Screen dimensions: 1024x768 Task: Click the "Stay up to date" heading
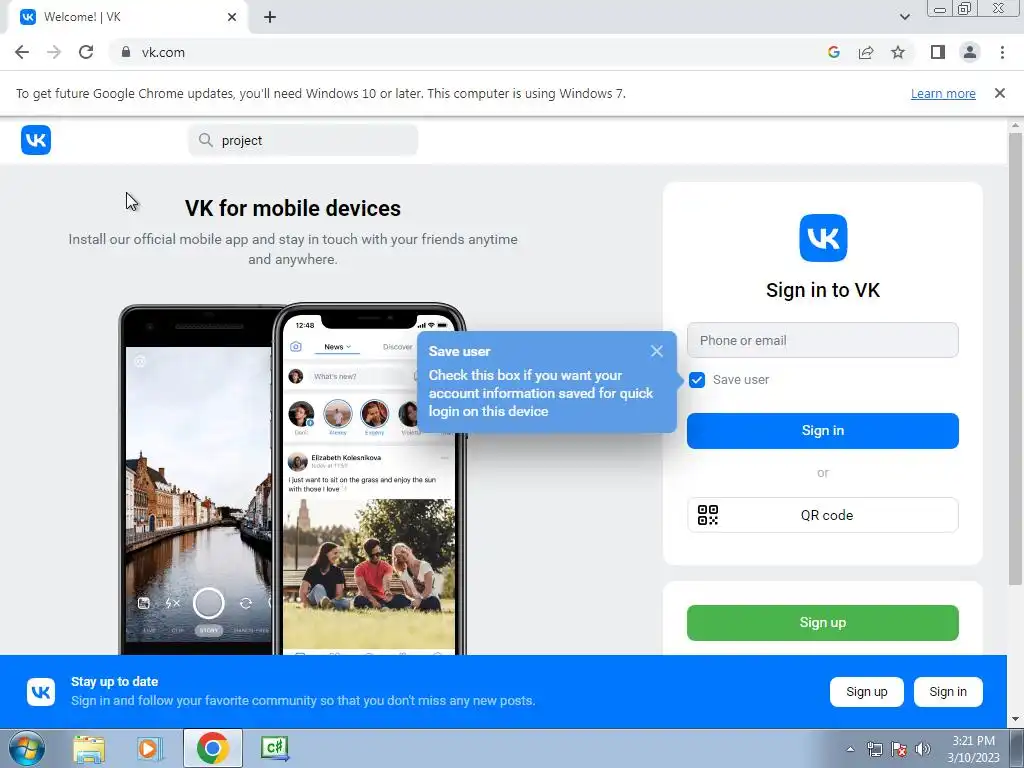(x=114, y=681)
